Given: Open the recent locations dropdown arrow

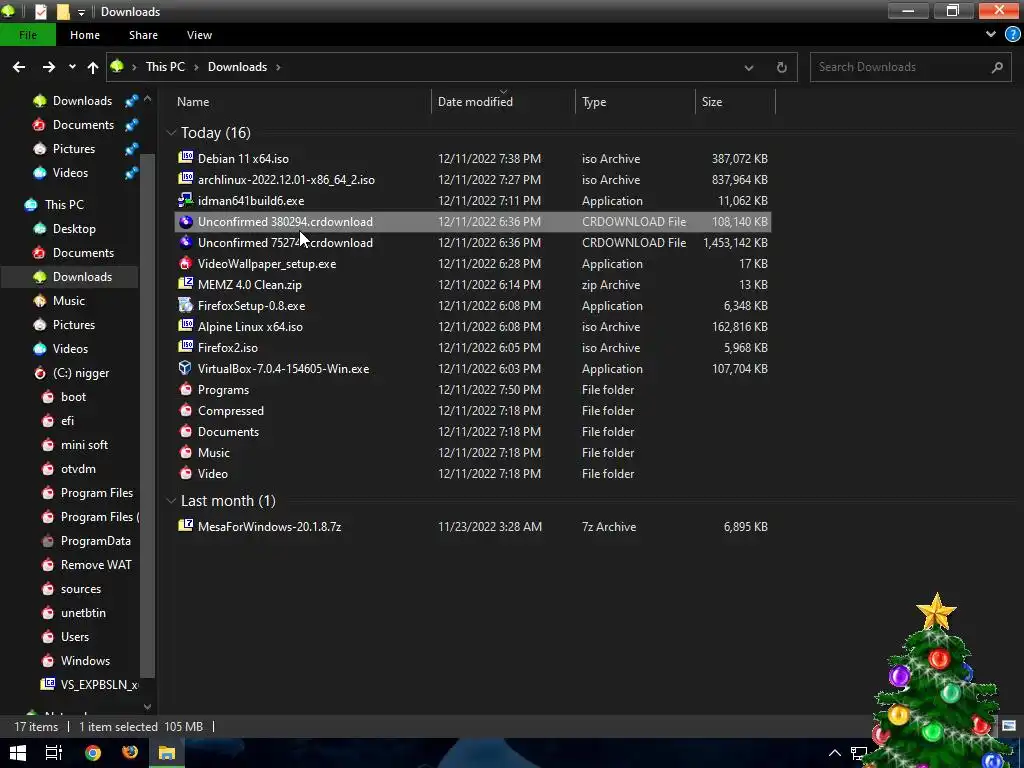Looking at the screenshot, I should [x=72, y=67].
